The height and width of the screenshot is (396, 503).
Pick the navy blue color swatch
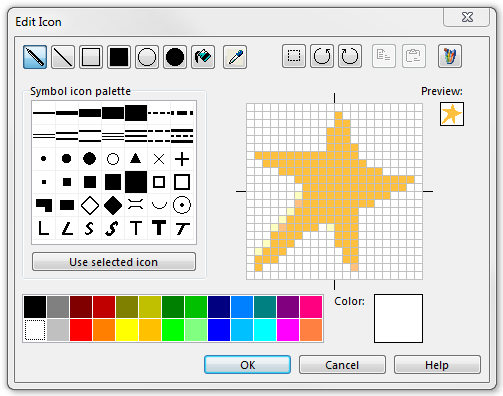click(x=219, y=307)
